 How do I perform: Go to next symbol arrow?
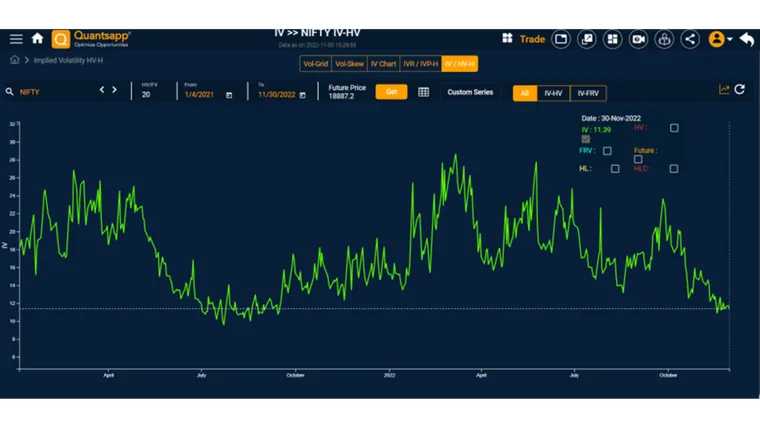pos(114,90)
